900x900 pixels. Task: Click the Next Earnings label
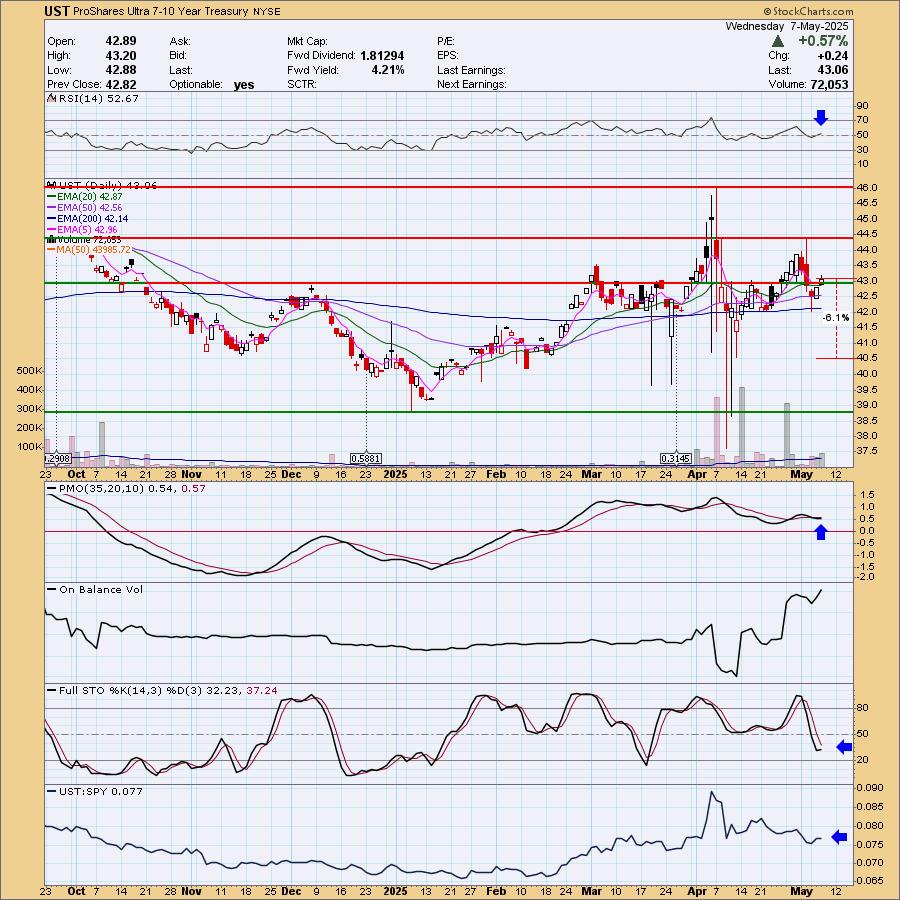click(471, 84)
